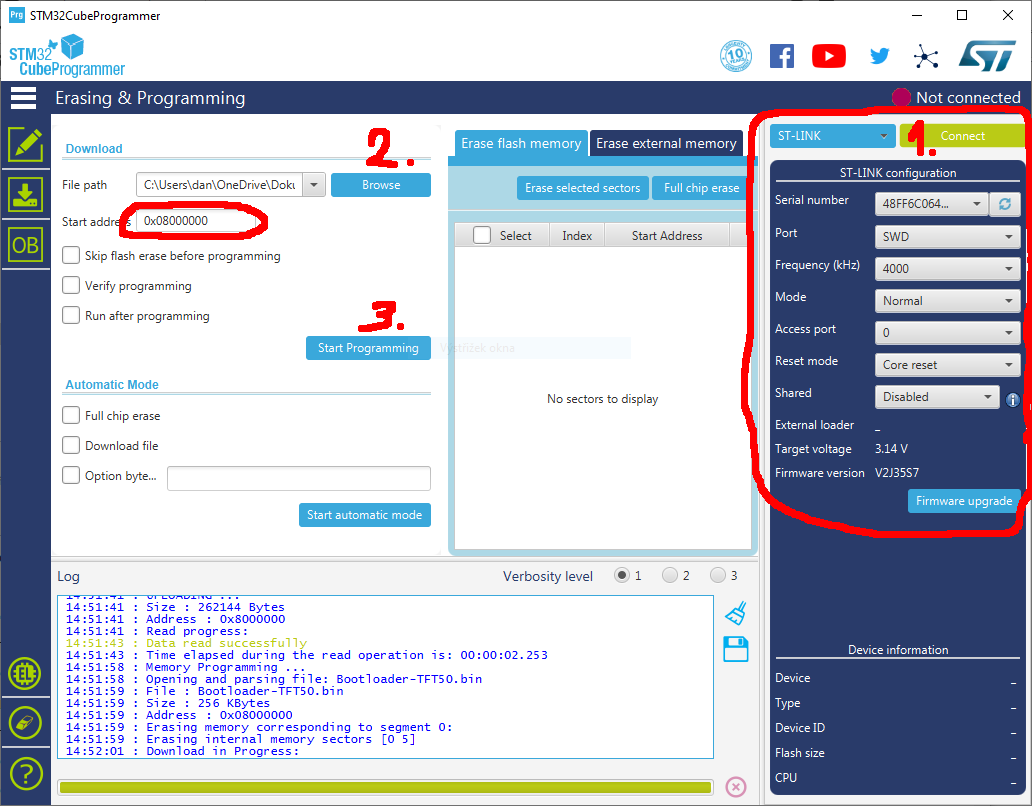
Task: Set verbosity level to 3
Action: 718,576
